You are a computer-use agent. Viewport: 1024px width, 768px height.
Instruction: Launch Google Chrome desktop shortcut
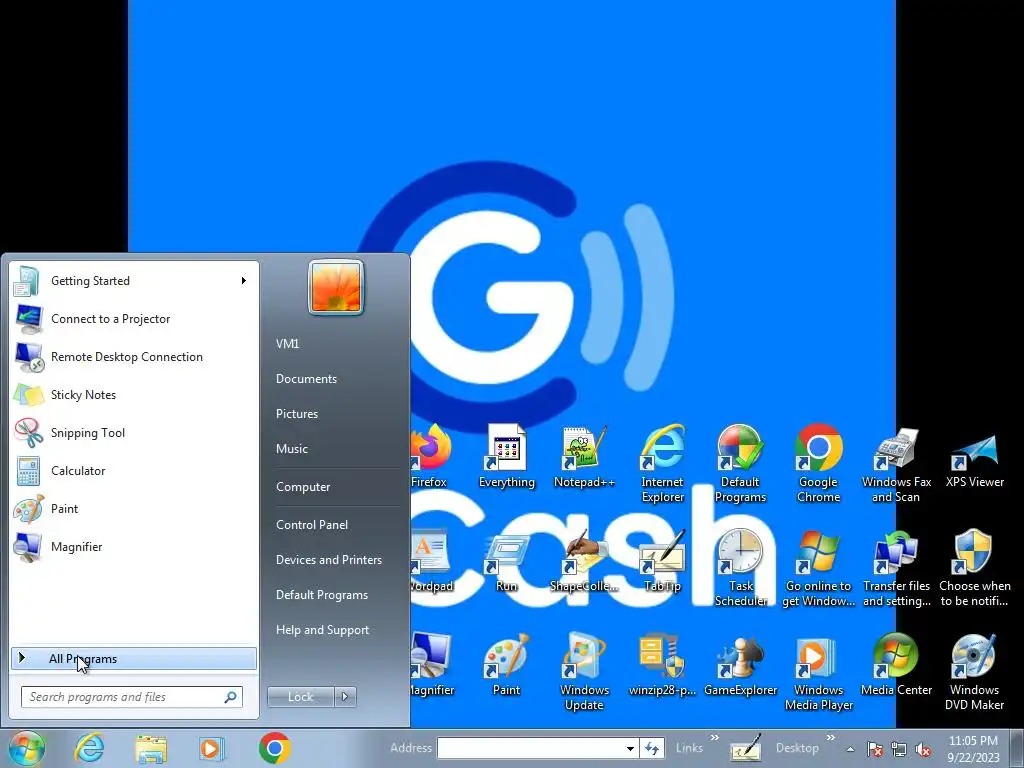pos(818,464)
